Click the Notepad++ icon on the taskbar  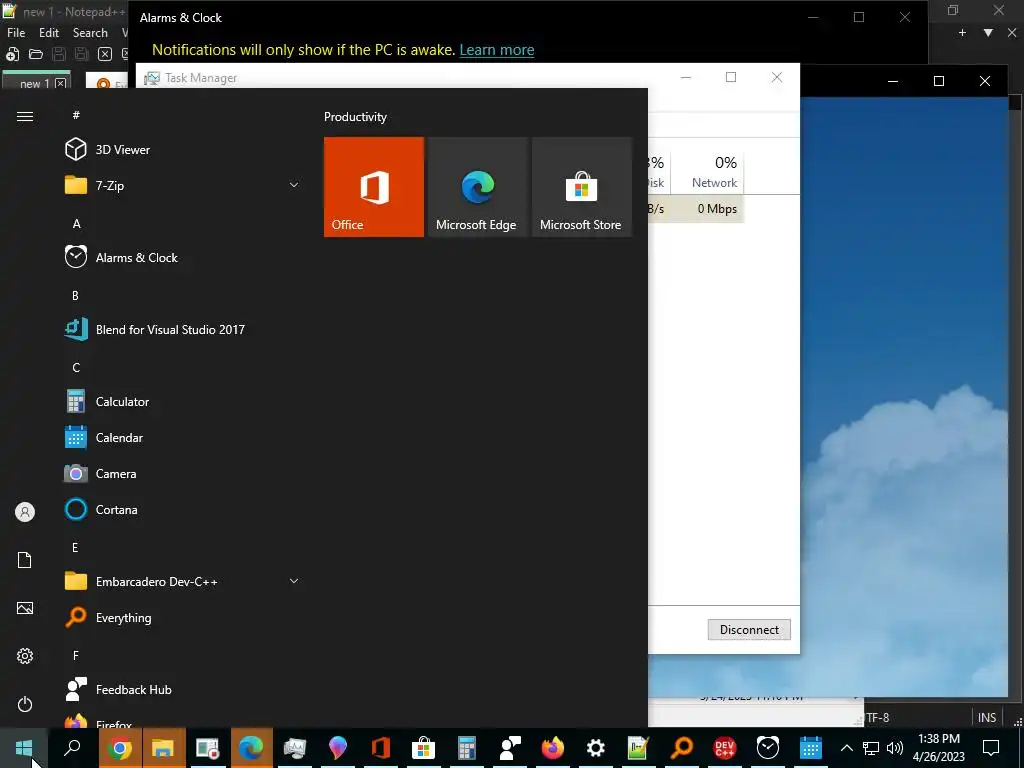tap(638, 748)
